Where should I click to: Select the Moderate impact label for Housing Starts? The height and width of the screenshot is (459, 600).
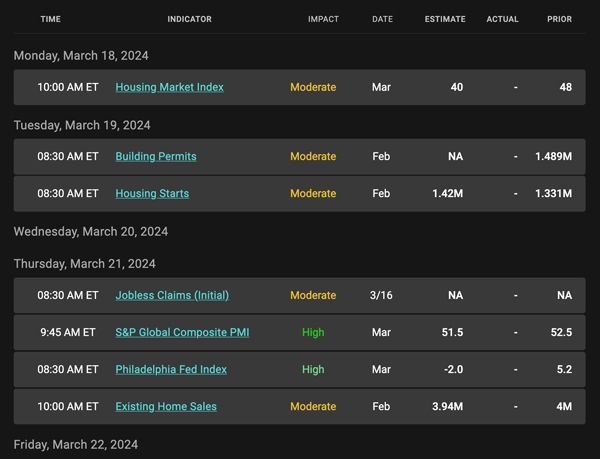click(313, 194)
